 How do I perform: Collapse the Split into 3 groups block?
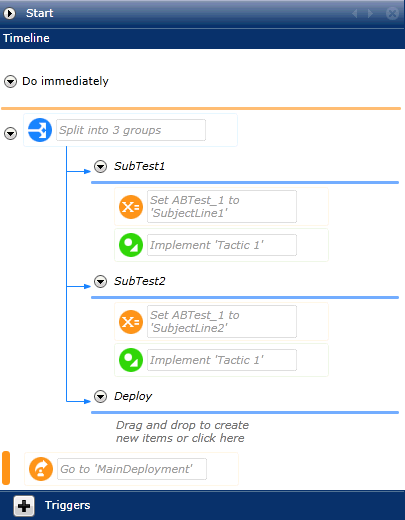point(10,133)
